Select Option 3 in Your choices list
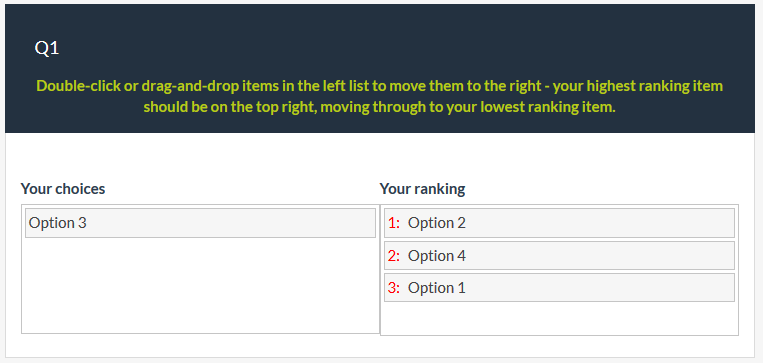The width and height of the screenshot is (763, 363). [x=200, y=223]
